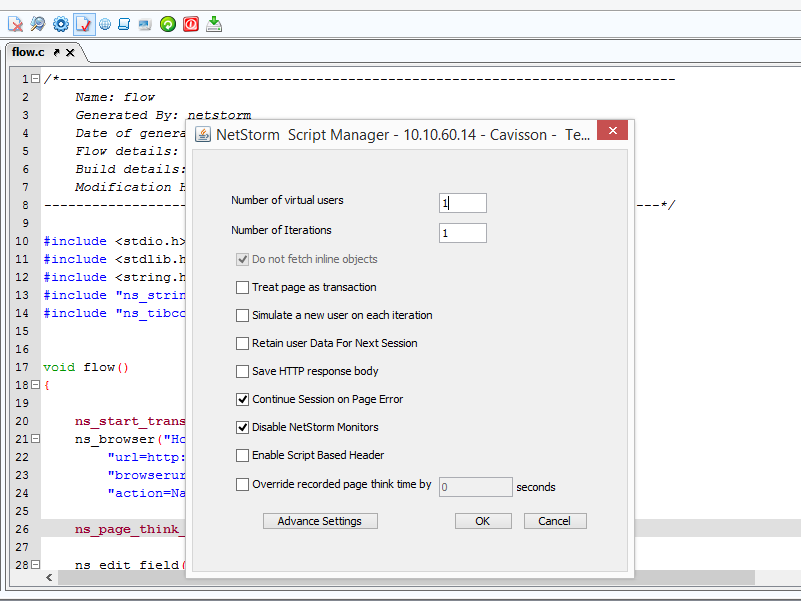Click the green arrow download-to-drive icon
The height and width of the screenshot is (601, 801).
[214, 24]
